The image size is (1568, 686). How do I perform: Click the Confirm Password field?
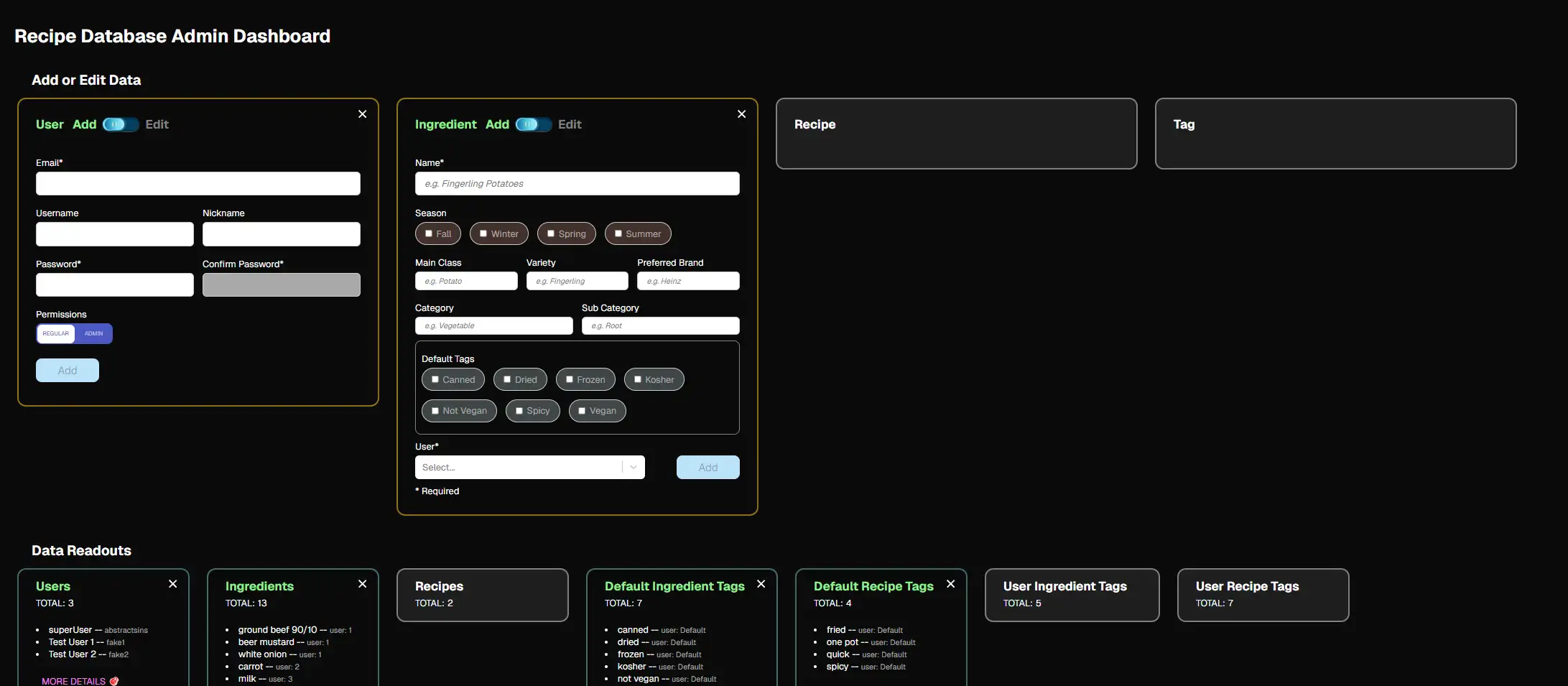[282, 284]
